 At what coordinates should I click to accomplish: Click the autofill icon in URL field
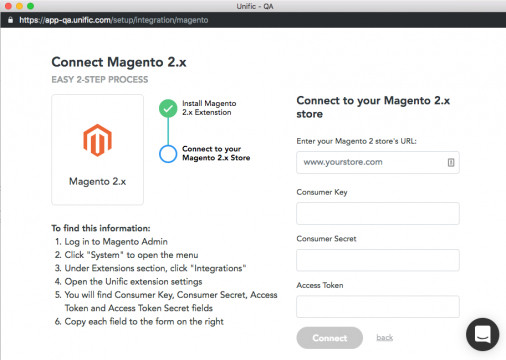pos(451,162)
